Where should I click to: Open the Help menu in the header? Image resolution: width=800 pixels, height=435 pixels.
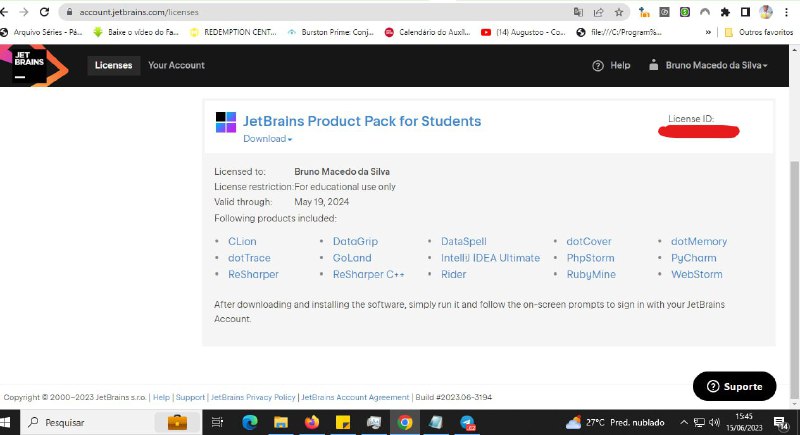611,65
